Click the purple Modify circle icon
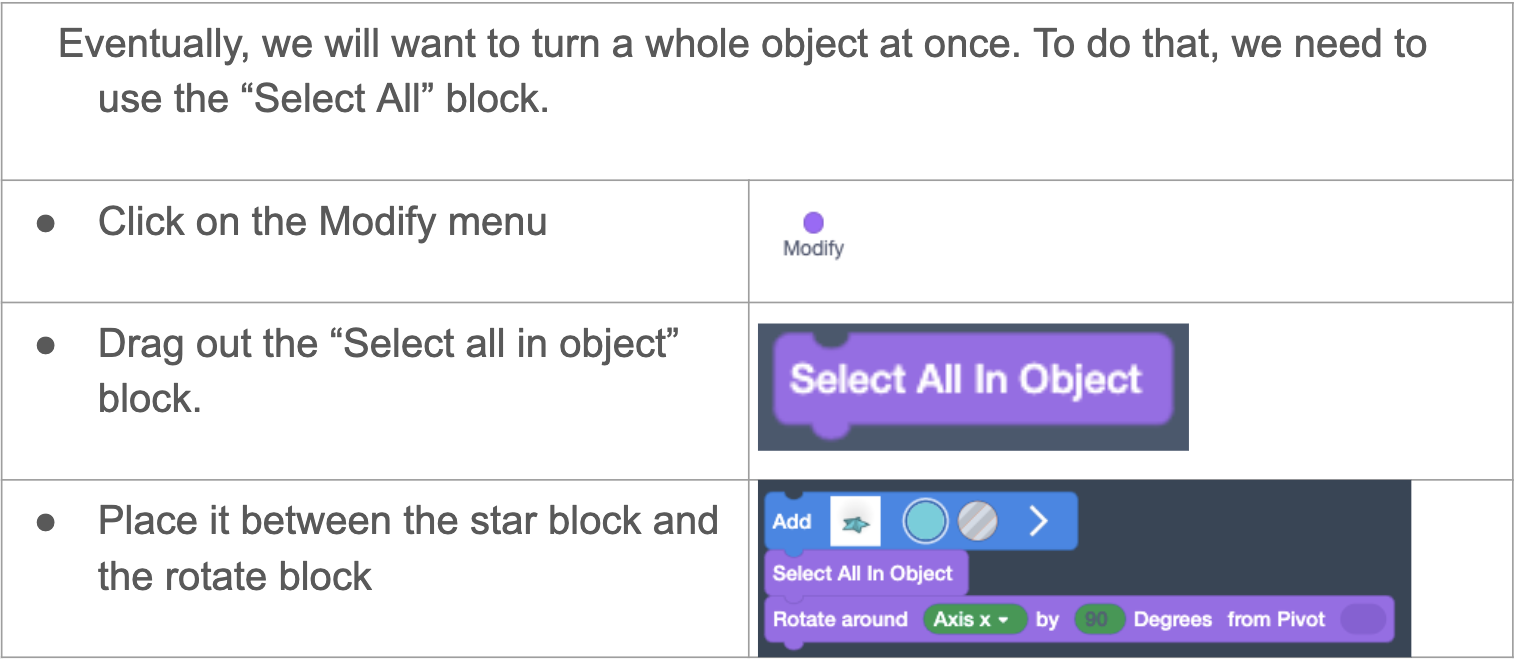The height and width of the screenshot is (660, 1516). click(x=813, y=222)
